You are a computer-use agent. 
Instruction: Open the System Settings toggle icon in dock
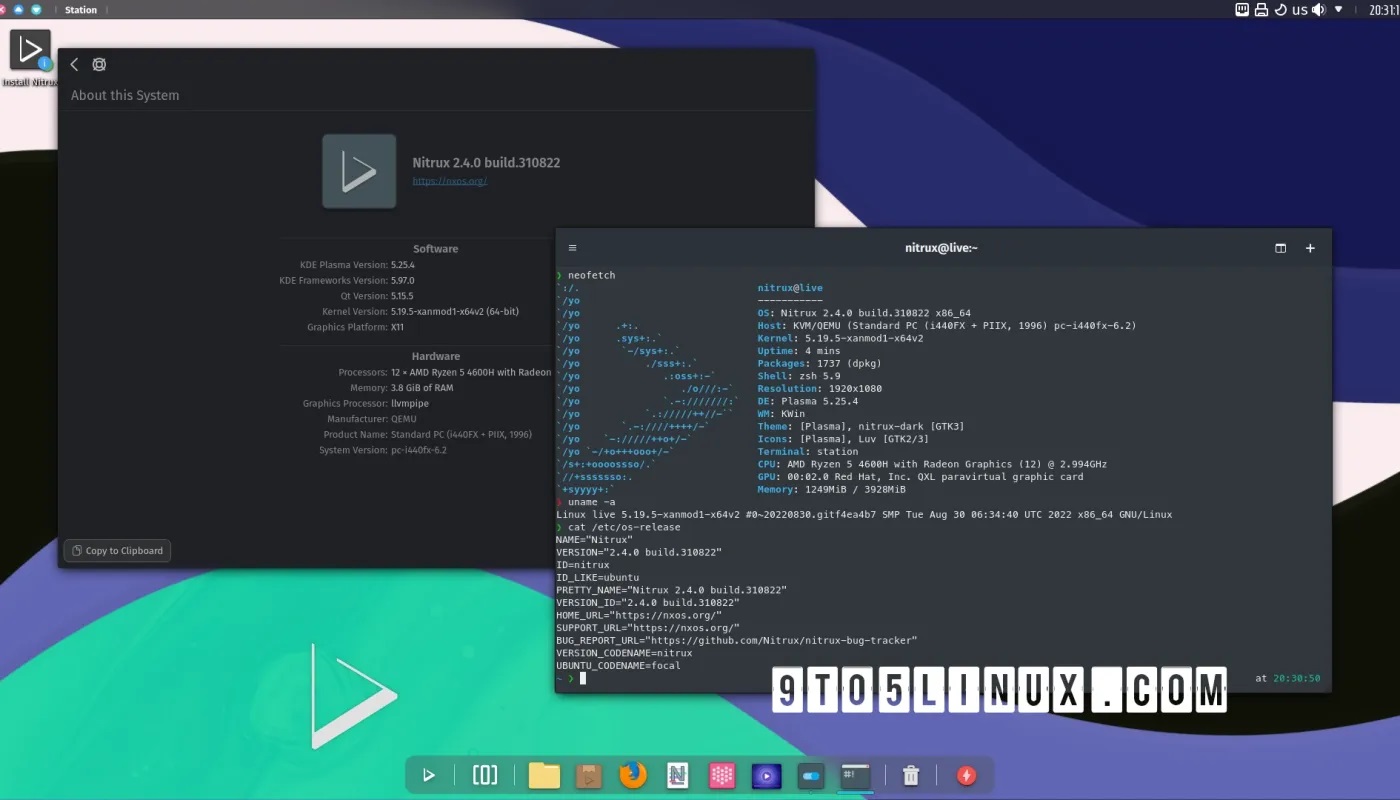(x=811, y=775)
